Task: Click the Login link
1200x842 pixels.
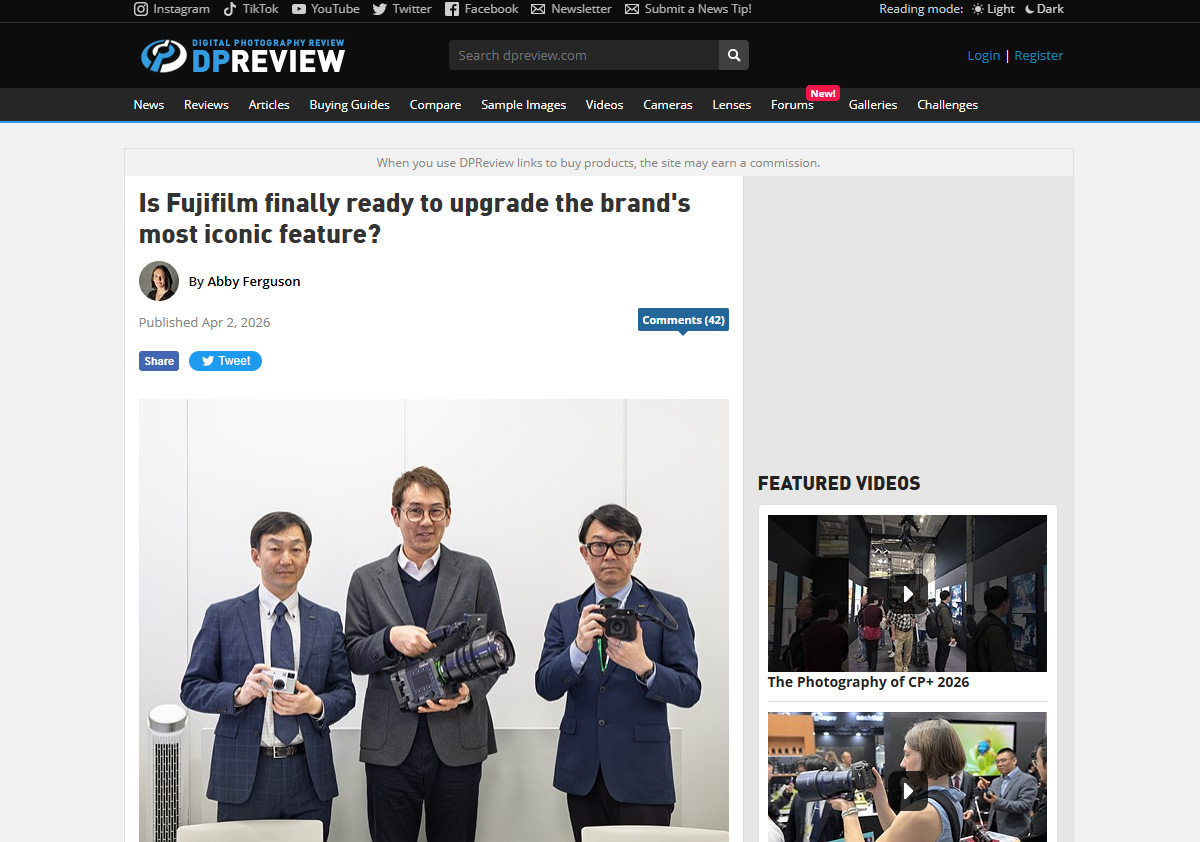Action: coord(983,56)
